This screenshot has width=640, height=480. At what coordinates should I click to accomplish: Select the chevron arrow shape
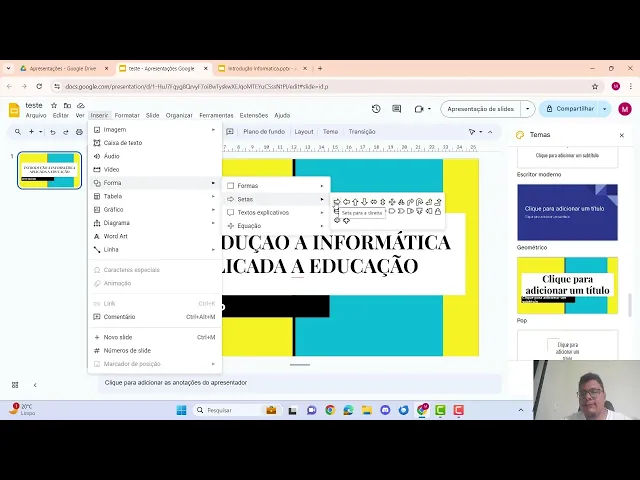click(401, 211)
